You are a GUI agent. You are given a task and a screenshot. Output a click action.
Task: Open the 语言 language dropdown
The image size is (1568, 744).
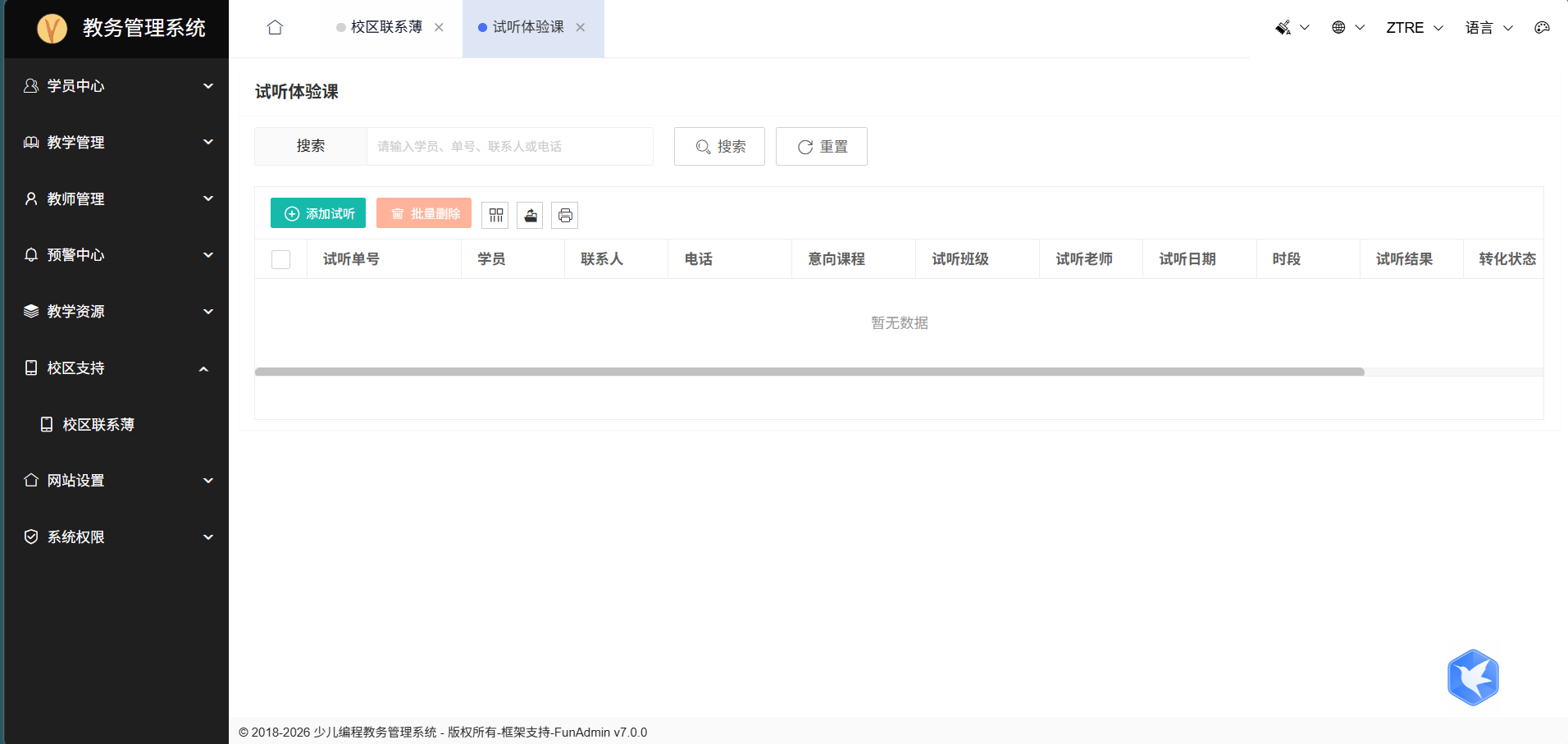(1488, 28)
